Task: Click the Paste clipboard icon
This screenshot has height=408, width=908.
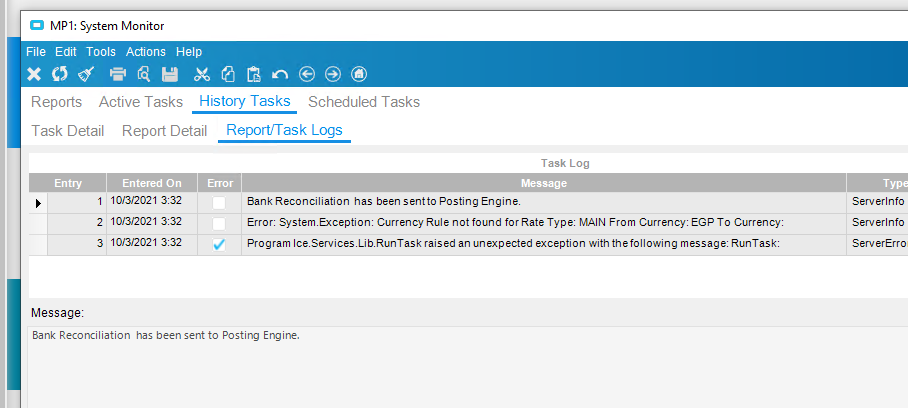Action: tap(253, 74)
